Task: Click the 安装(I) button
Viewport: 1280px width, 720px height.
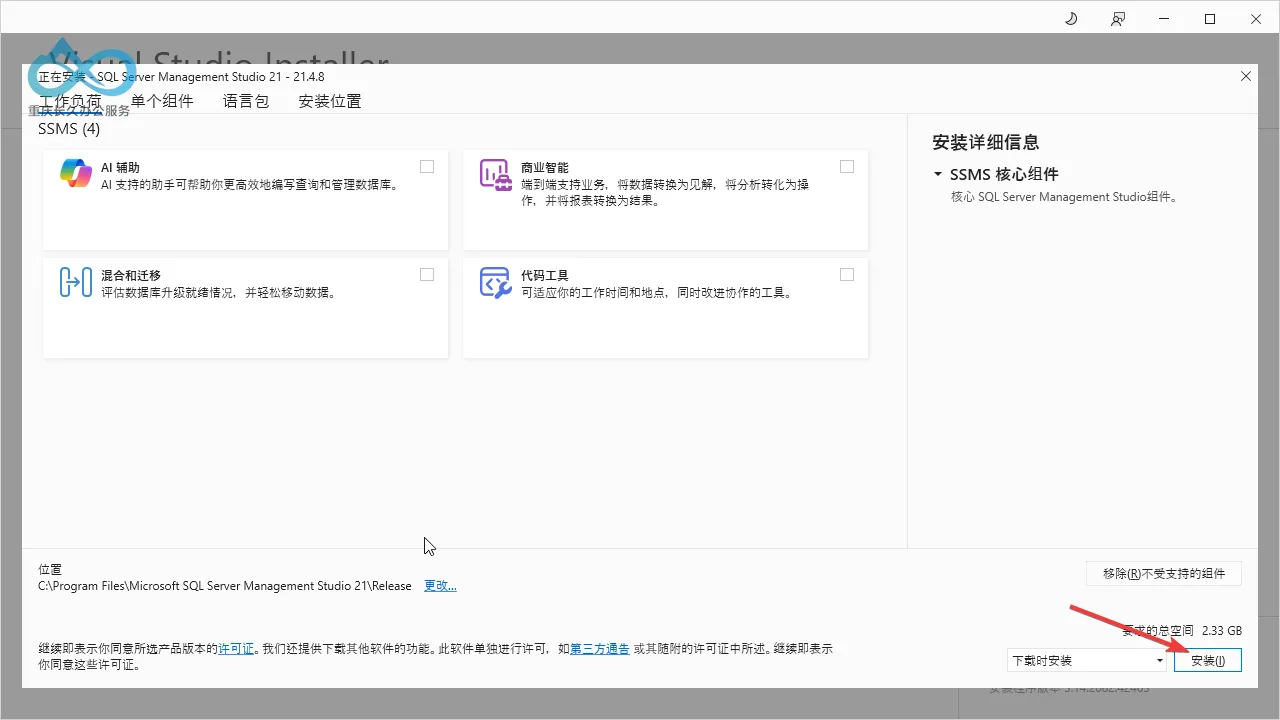Action: coord(1208,661)
